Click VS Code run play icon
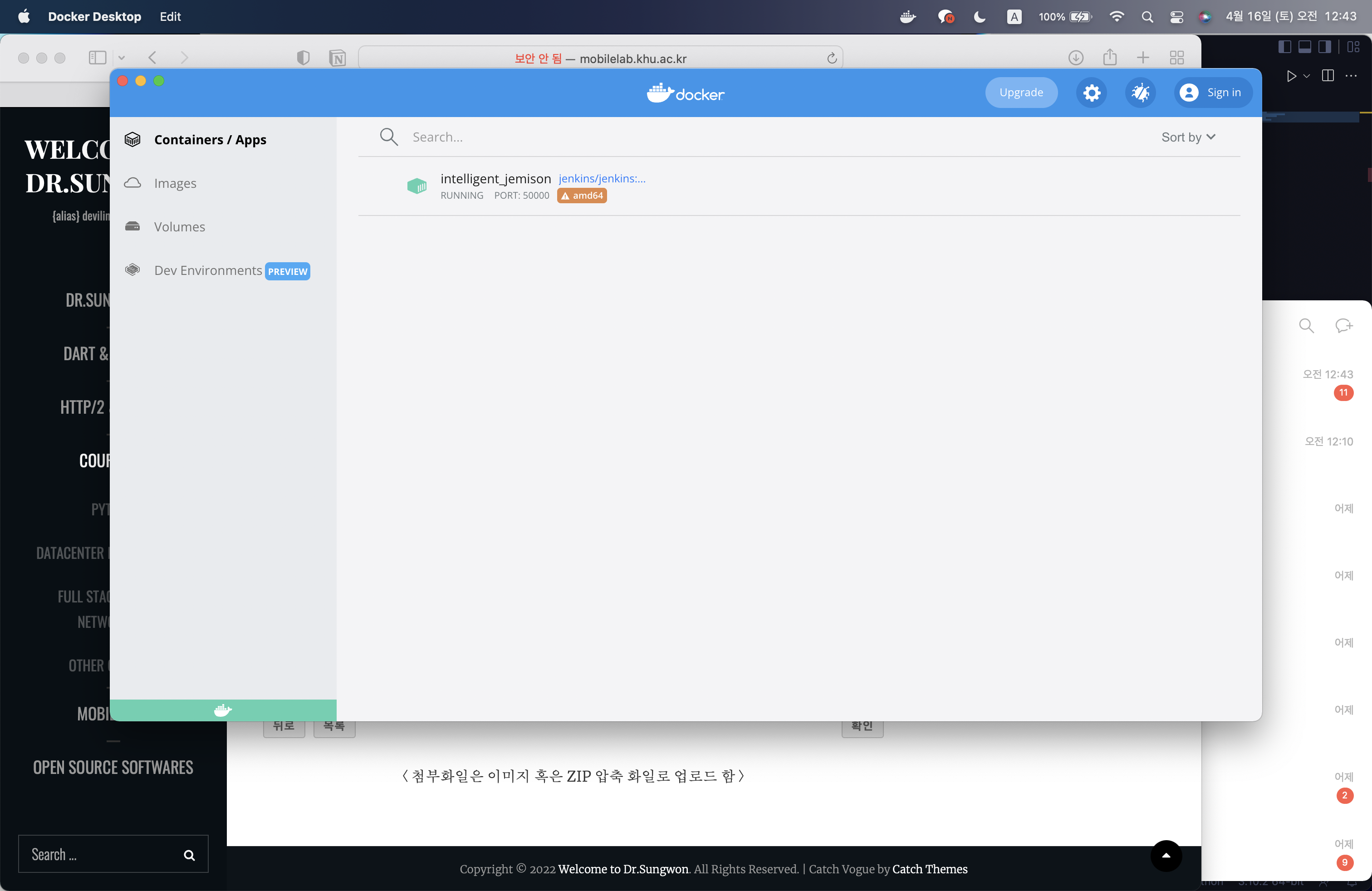1372x891 pixels. [1291, 76]
